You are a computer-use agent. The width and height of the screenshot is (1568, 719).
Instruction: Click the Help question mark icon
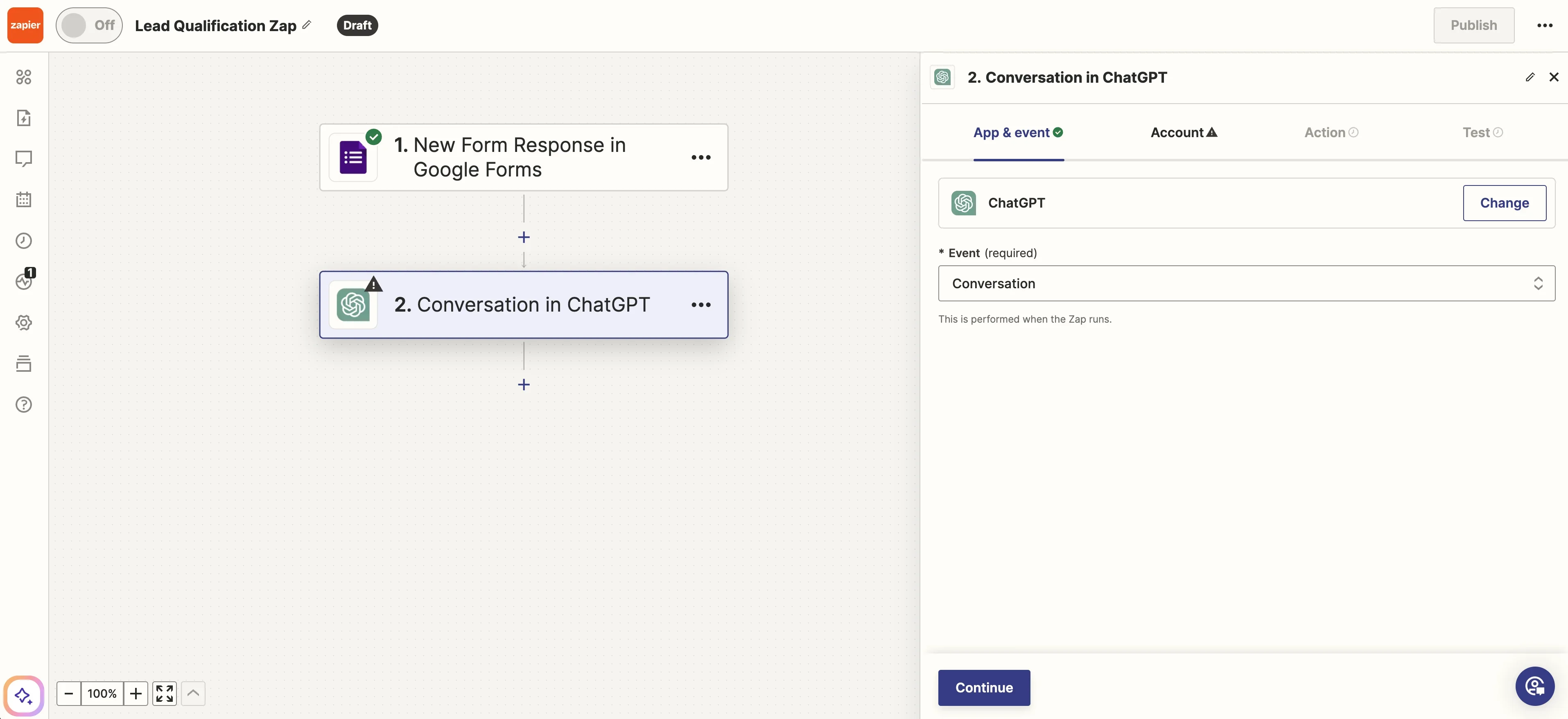click(24, 404)
